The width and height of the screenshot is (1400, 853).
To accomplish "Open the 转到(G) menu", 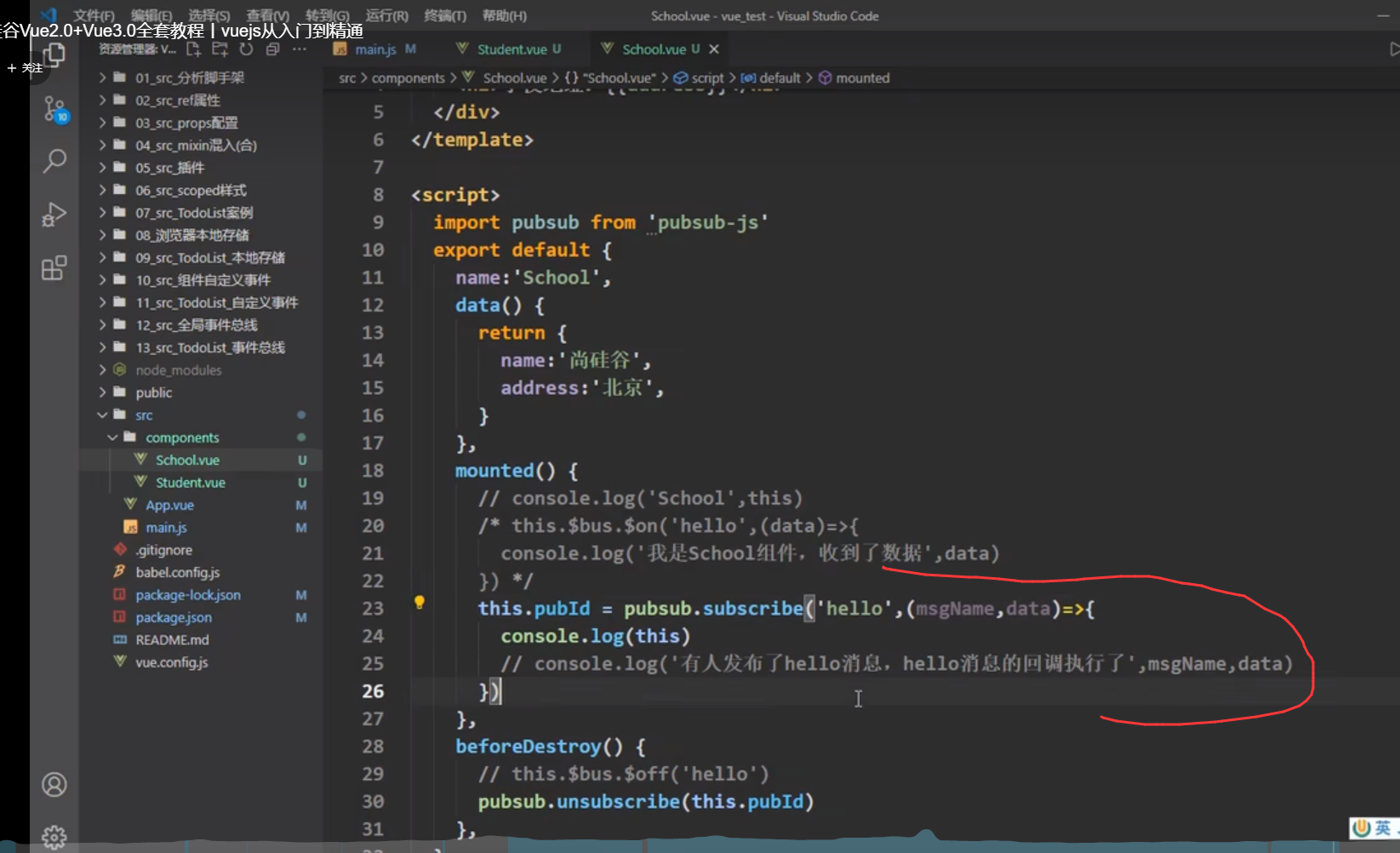I will (328, 15).
